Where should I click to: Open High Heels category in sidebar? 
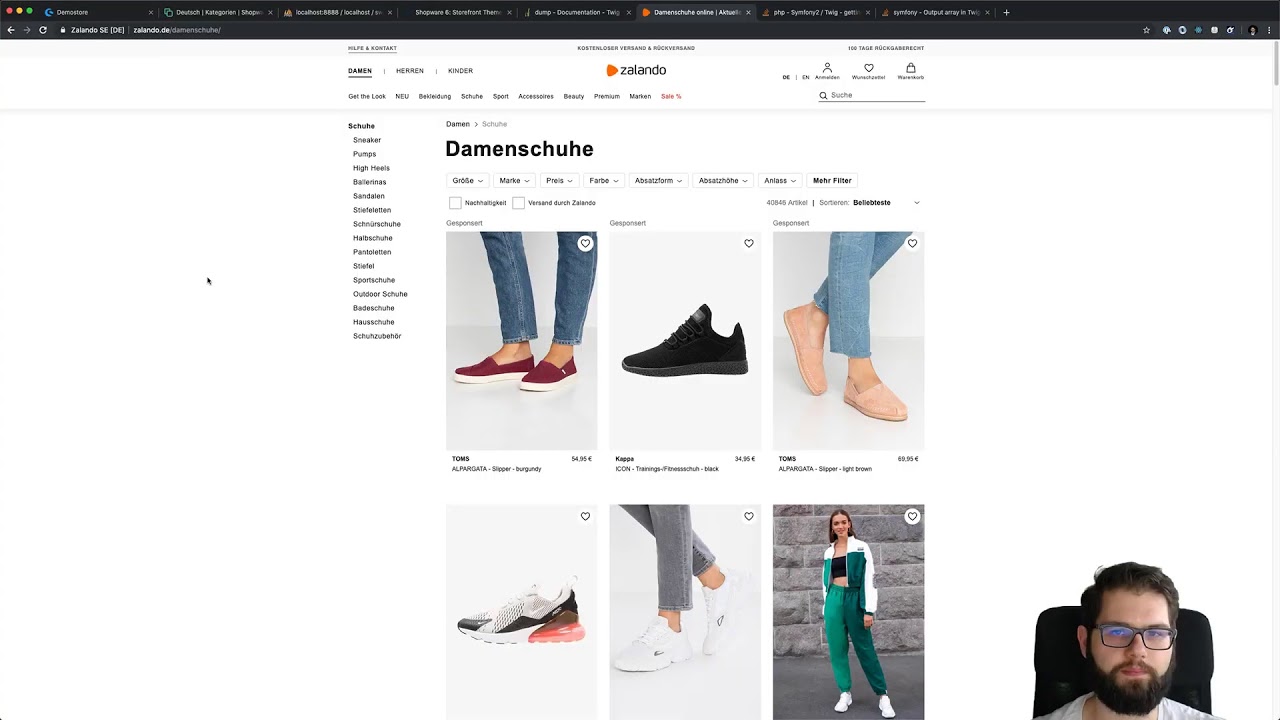pyautogui.click(x=371, y=168)
